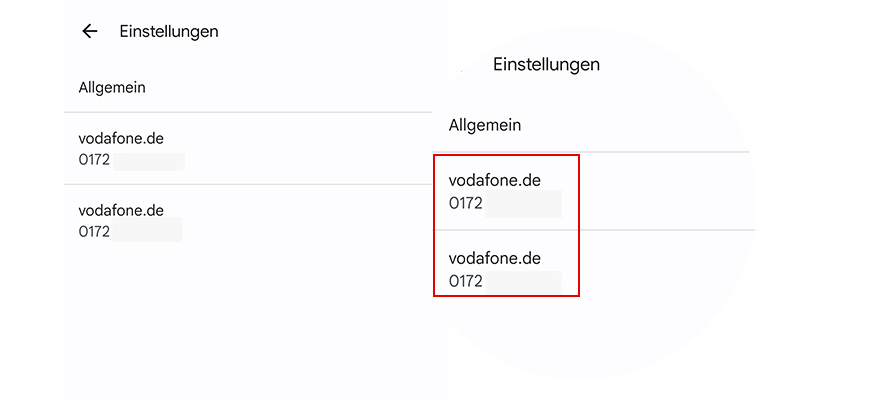Select the upper vodafone.de inside the red box
Image resolution: width=879 pixels, height=400 pixels.
(x=495, y=181)
